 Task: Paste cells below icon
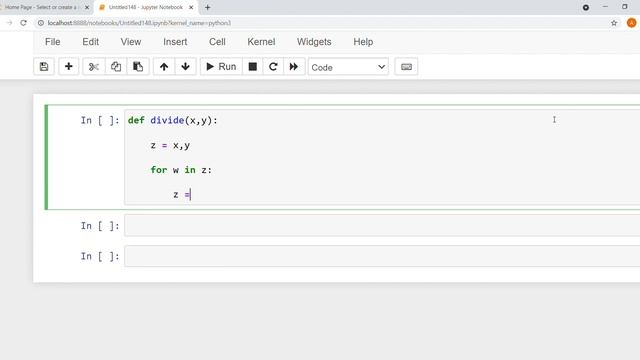[x=138, y=67]
